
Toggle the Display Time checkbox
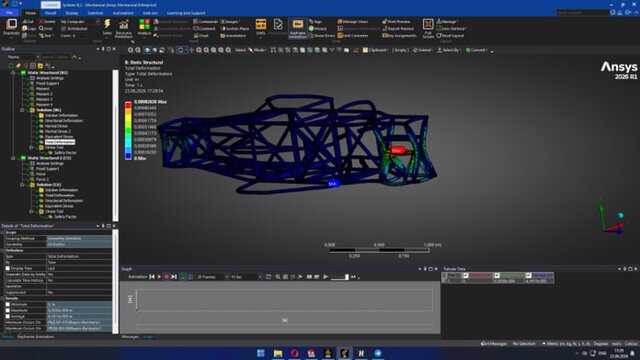[7, 268]
